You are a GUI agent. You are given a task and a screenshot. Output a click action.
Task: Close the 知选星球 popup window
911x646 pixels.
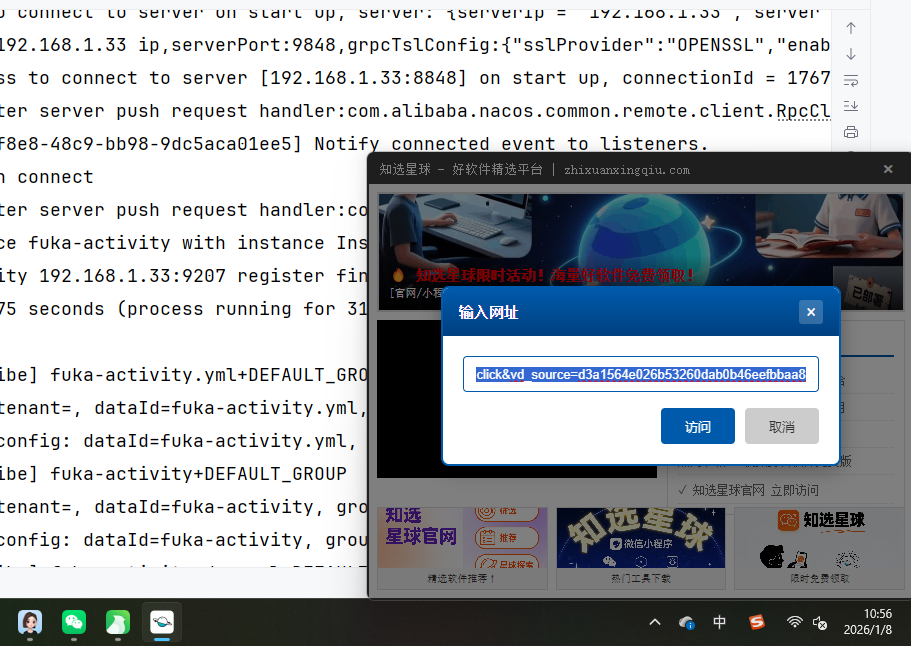pos(888,169)
